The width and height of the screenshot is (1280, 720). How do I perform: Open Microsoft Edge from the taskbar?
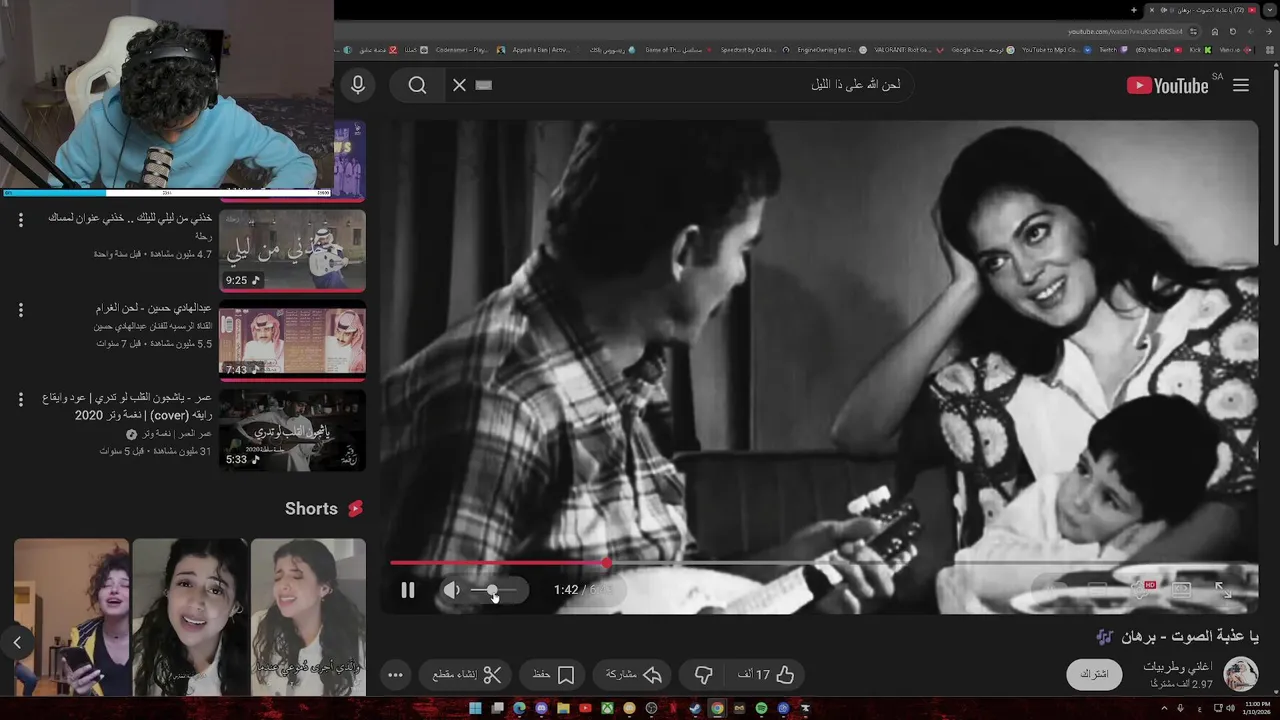click(519, 709)
